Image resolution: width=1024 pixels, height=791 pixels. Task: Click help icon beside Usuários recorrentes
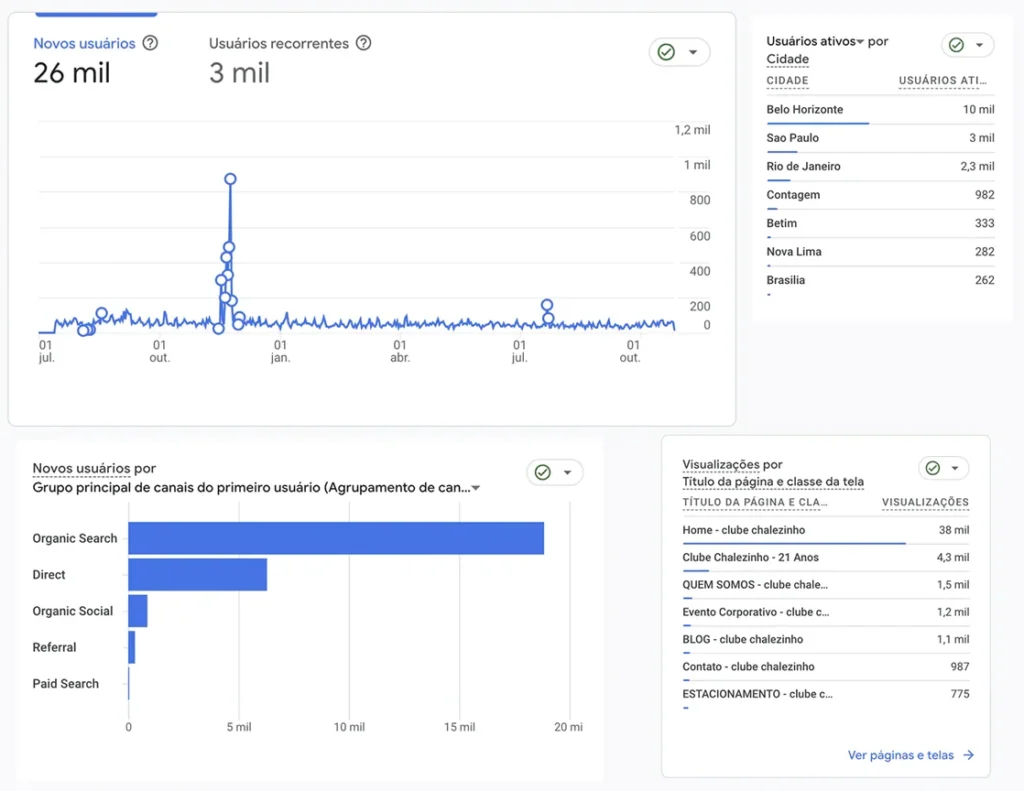[x=364, y=43]
